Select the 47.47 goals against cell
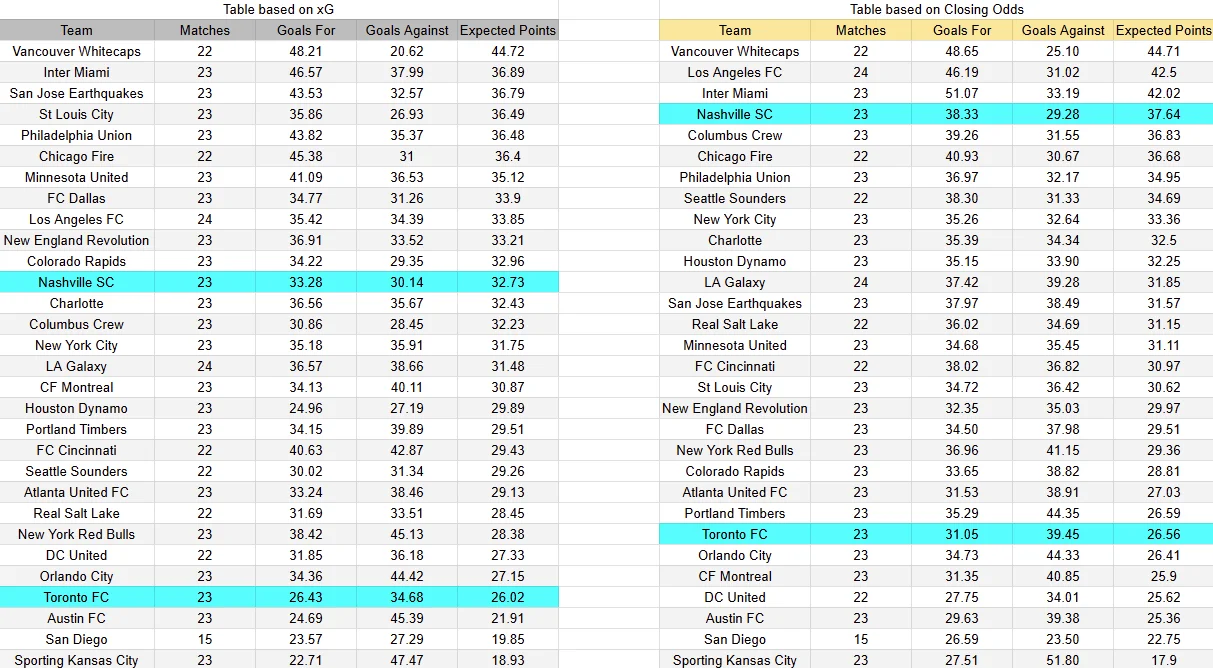The width and height of the screenshot is (1213, 668). point(407,660)
